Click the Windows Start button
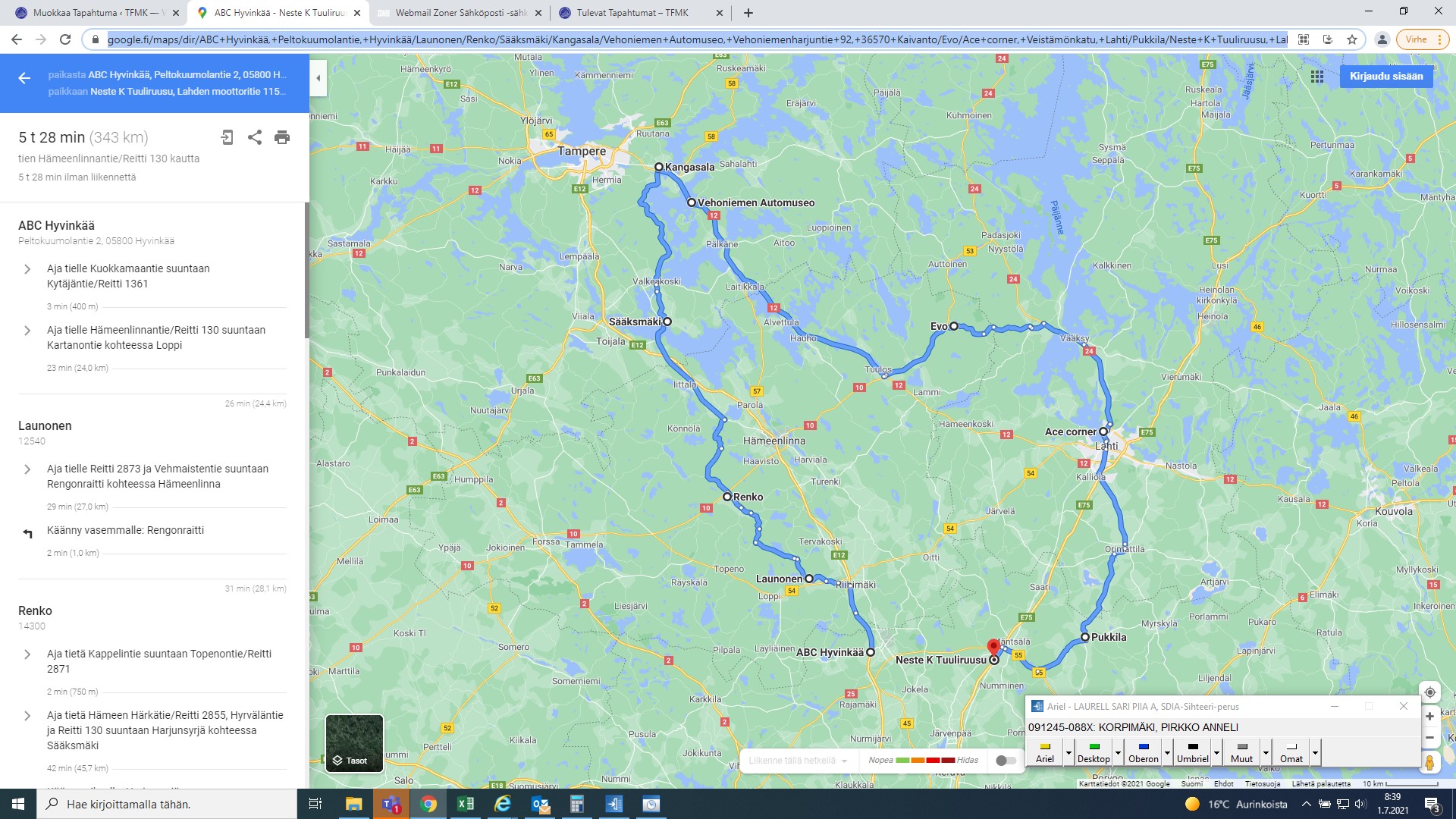1456x819 pixels. click(x=18, y=804)
